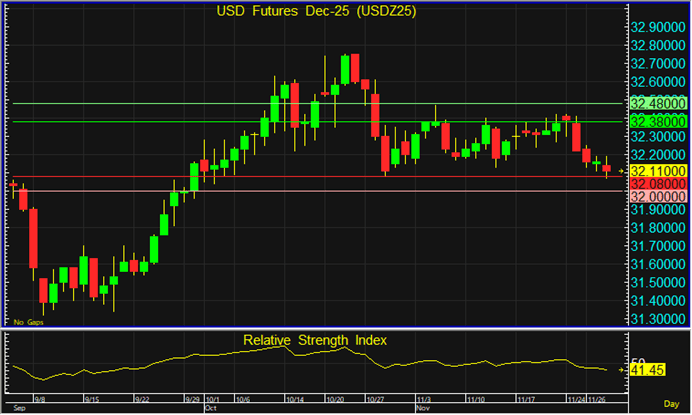Click the Relative Strength Index study title
This screenshot has height=415, width=692.
click(x=315, y=340)
